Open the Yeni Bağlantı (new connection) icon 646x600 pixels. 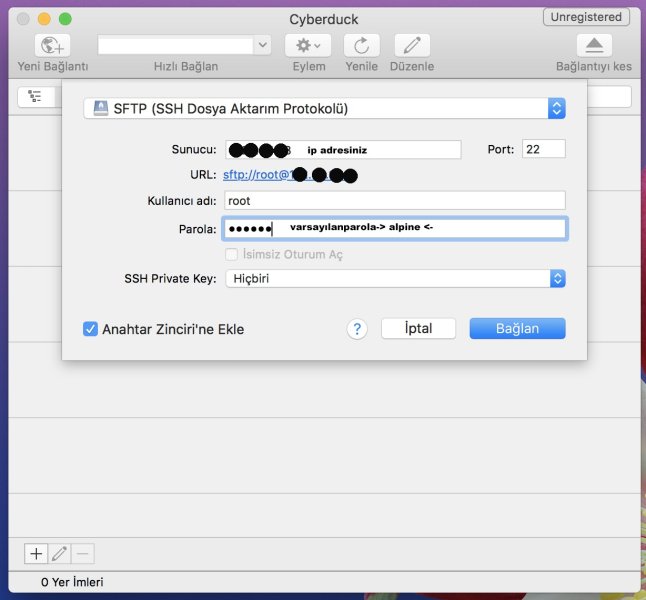52,45
